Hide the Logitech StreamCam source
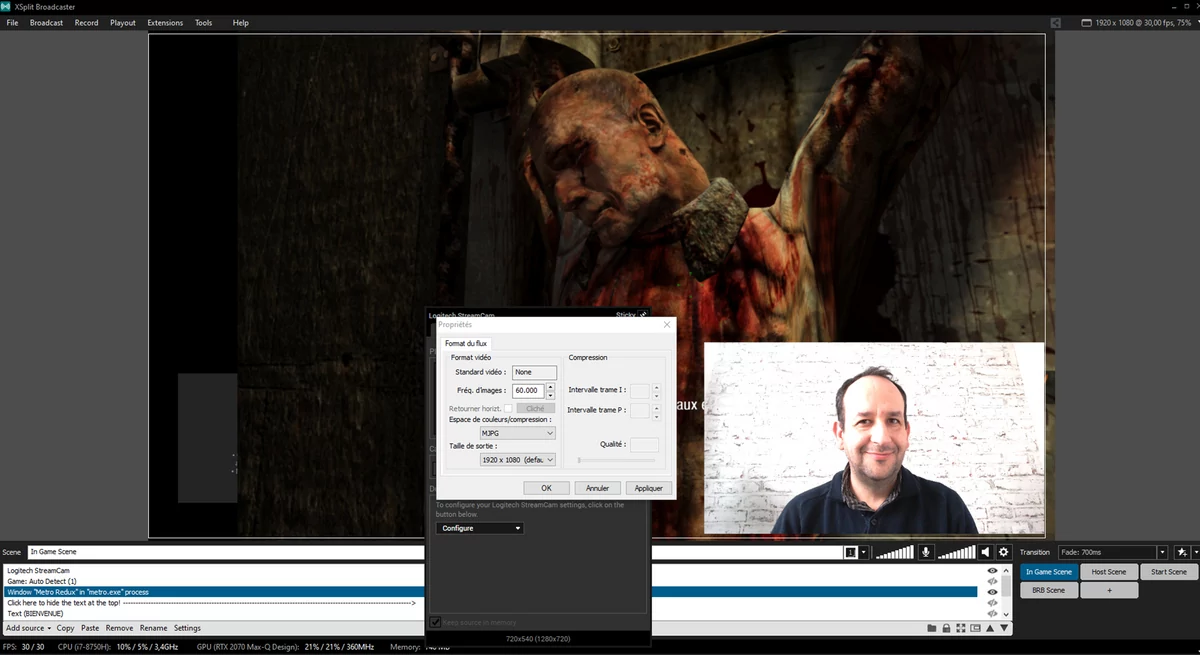 click(x=992, y=570)
